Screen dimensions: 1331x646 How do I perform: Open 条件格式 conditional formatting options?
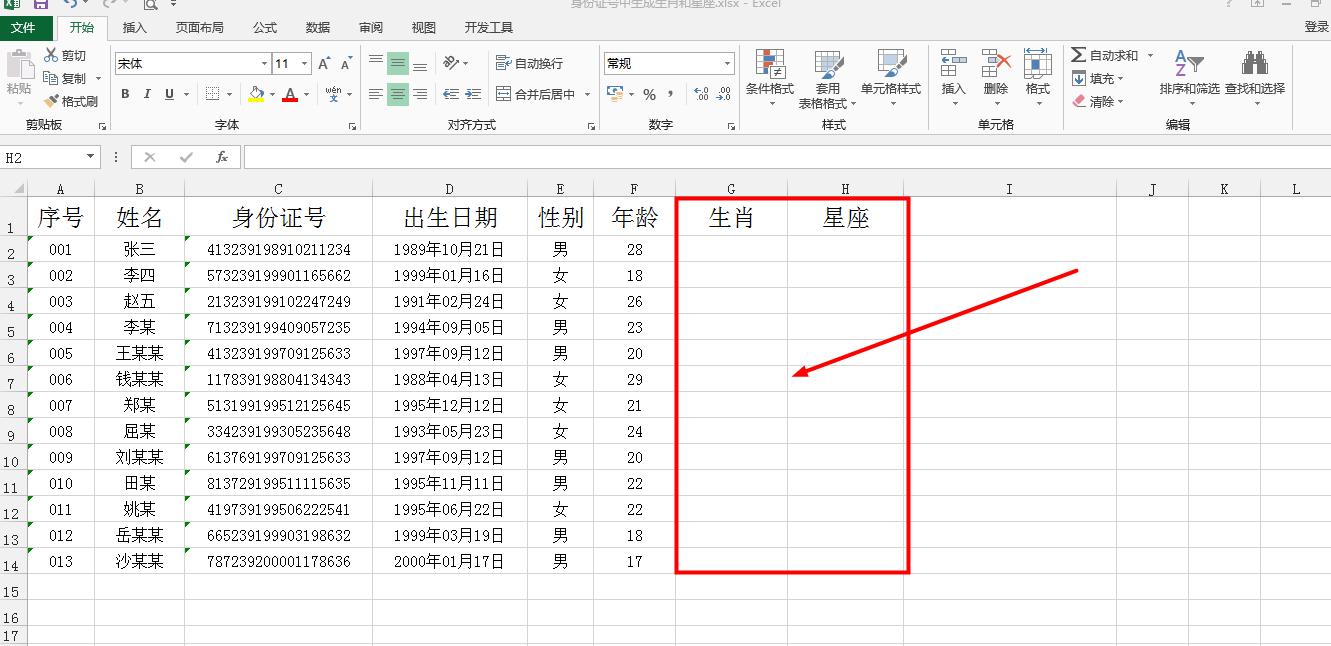pos(772,78)
